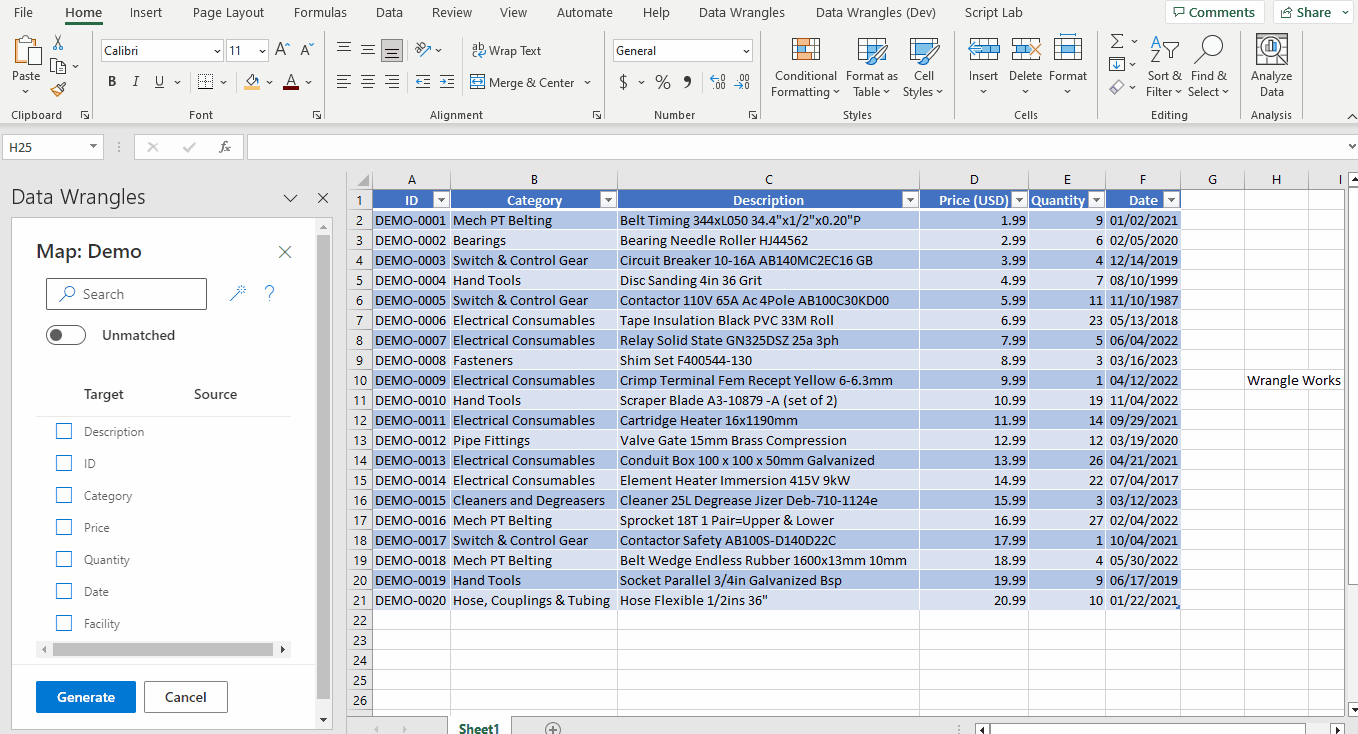Click the magic wand auto-map icon

pyautogui.click(x=238, y=293)
